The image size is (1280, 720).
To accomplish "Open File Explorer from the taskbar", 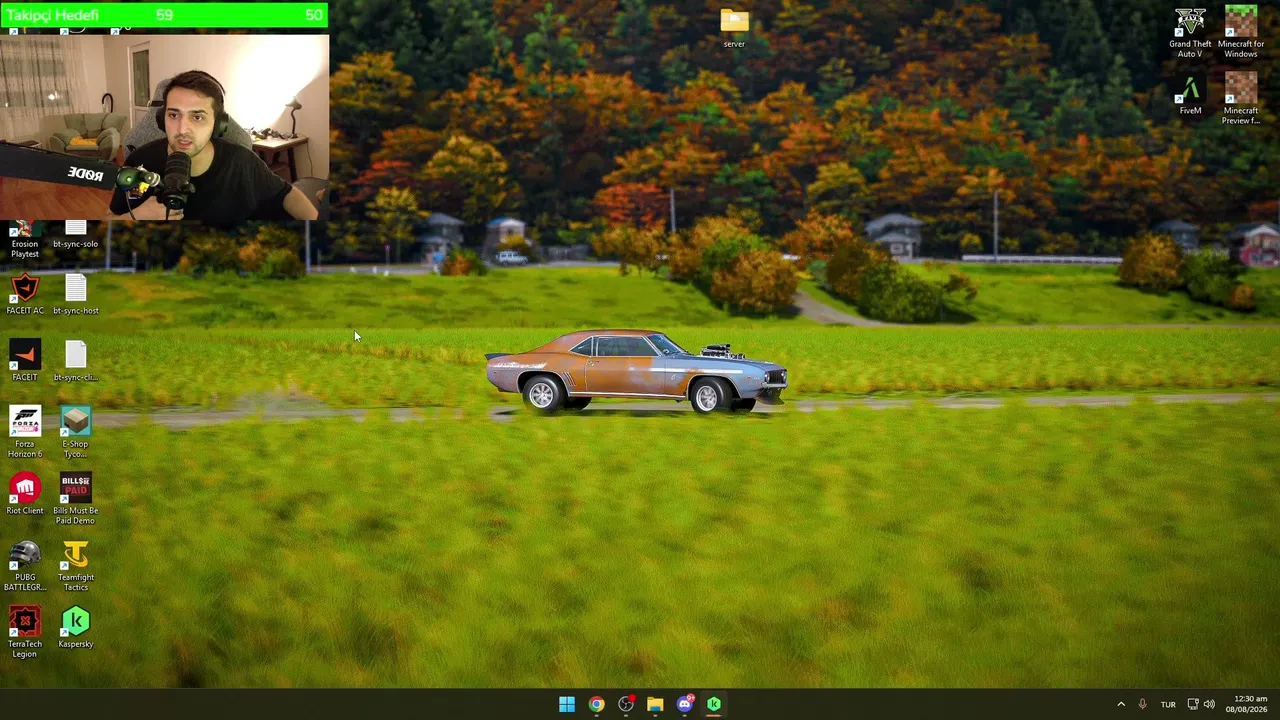I will (655, 704).
